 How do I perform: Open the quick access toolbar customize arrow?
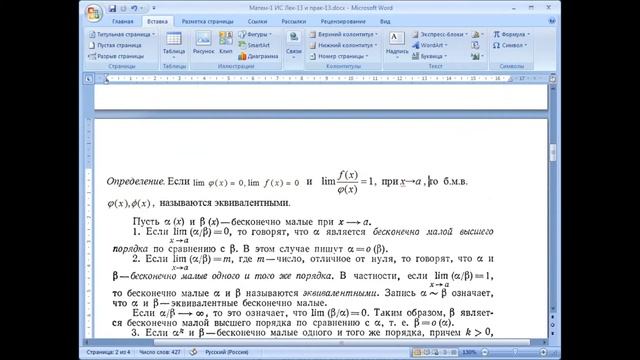coord(154,8)
